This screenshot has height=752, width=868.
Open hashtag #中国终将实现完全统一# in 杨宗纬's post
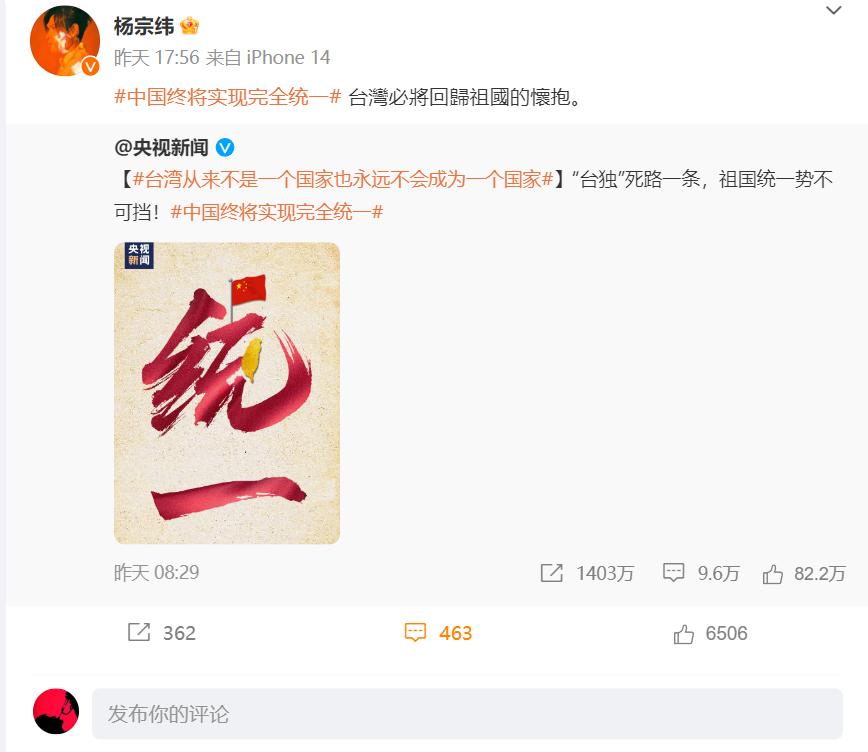[228, 97]
